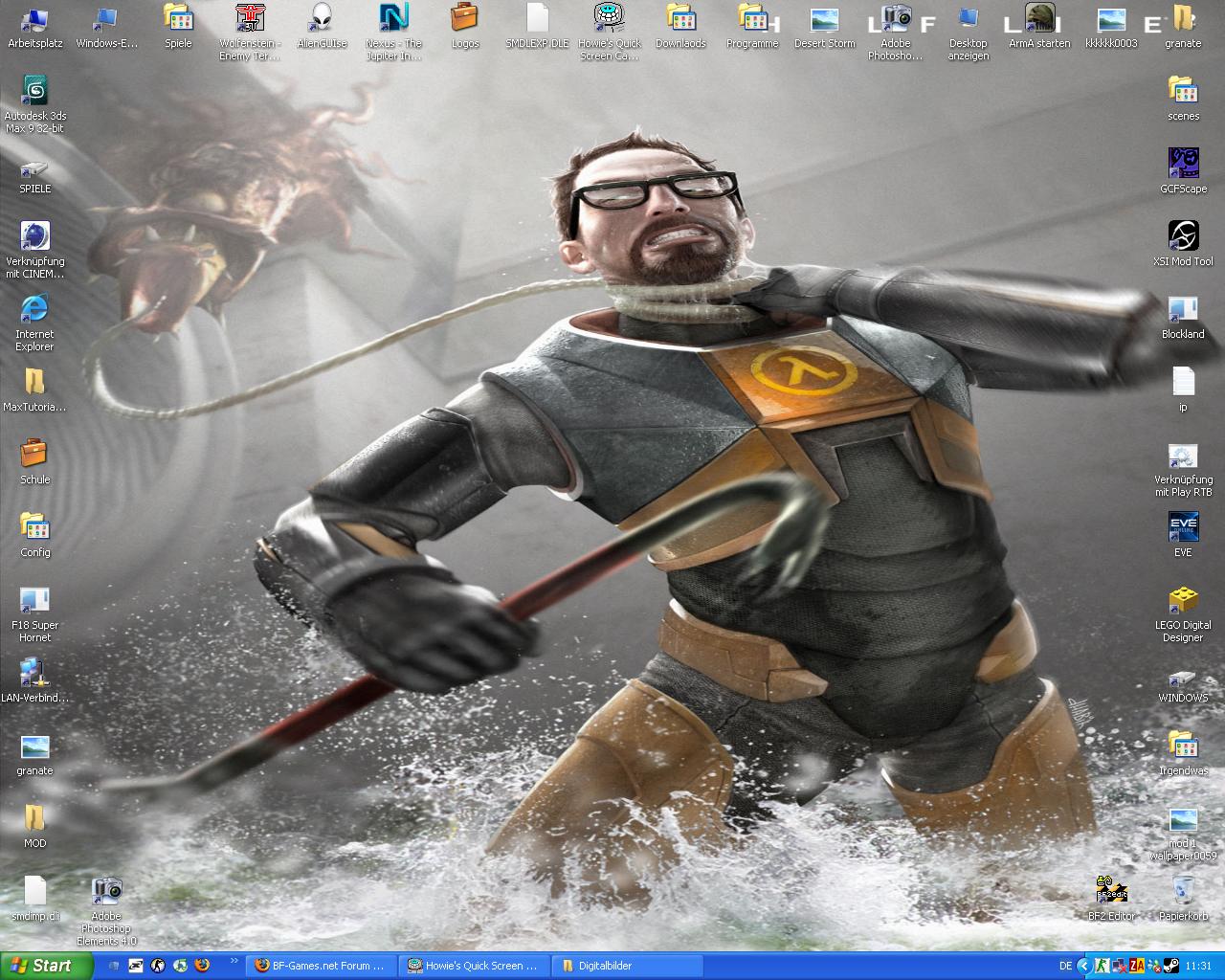Click the Desktop anzeigen desktop icon
The image size is (1225, 980).
968,32
